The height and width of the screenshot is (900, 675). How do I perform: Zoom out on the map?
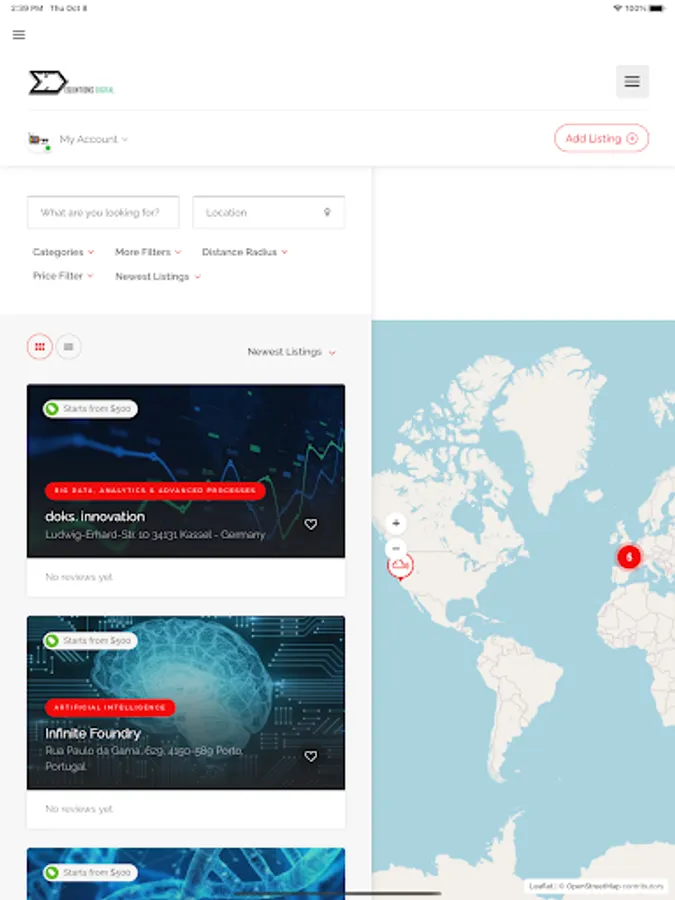[x=395, y=549]
